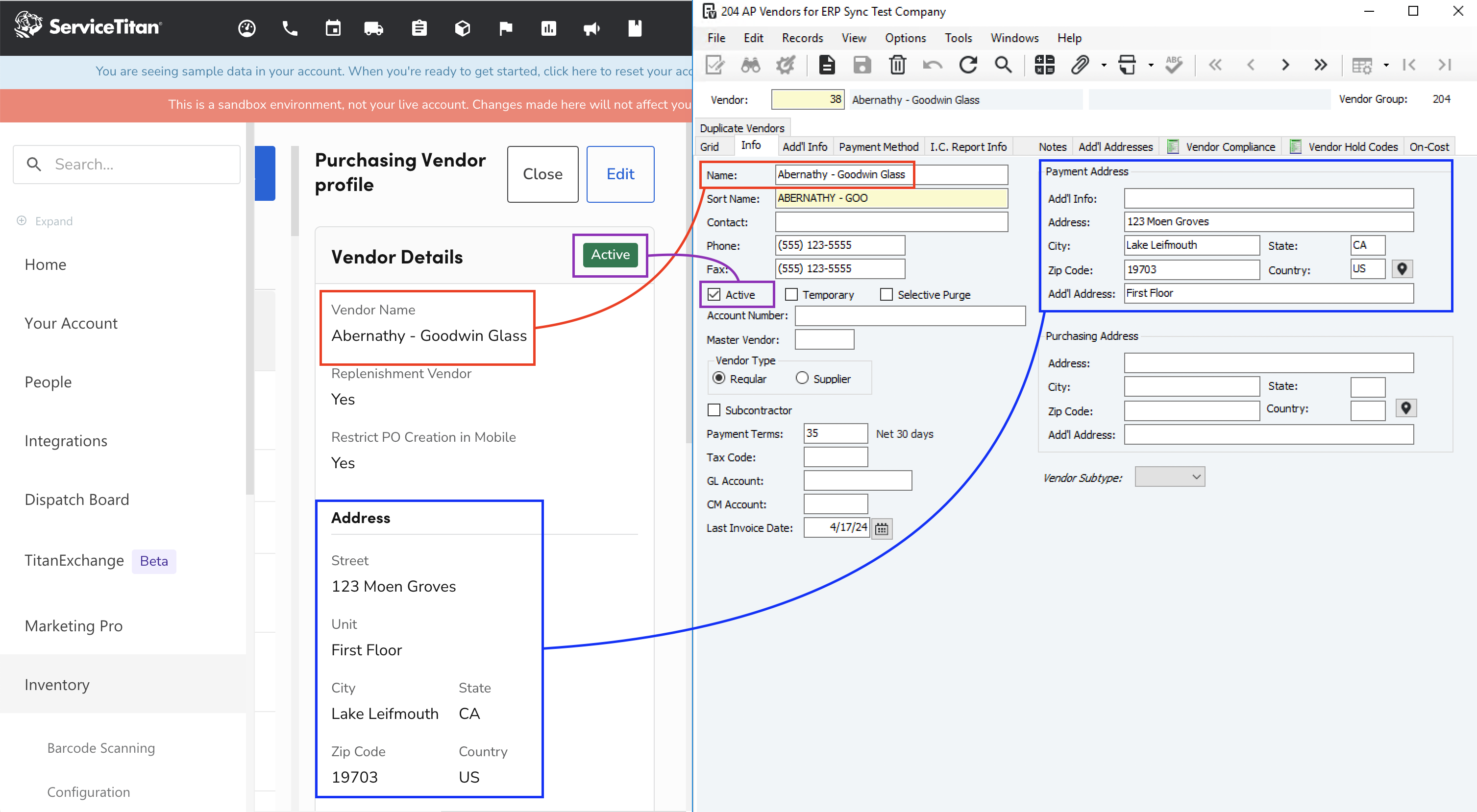Click the Vendor number field showing 38
Image resolution: width=1477 pixels, height=812 pixels.
807,99
